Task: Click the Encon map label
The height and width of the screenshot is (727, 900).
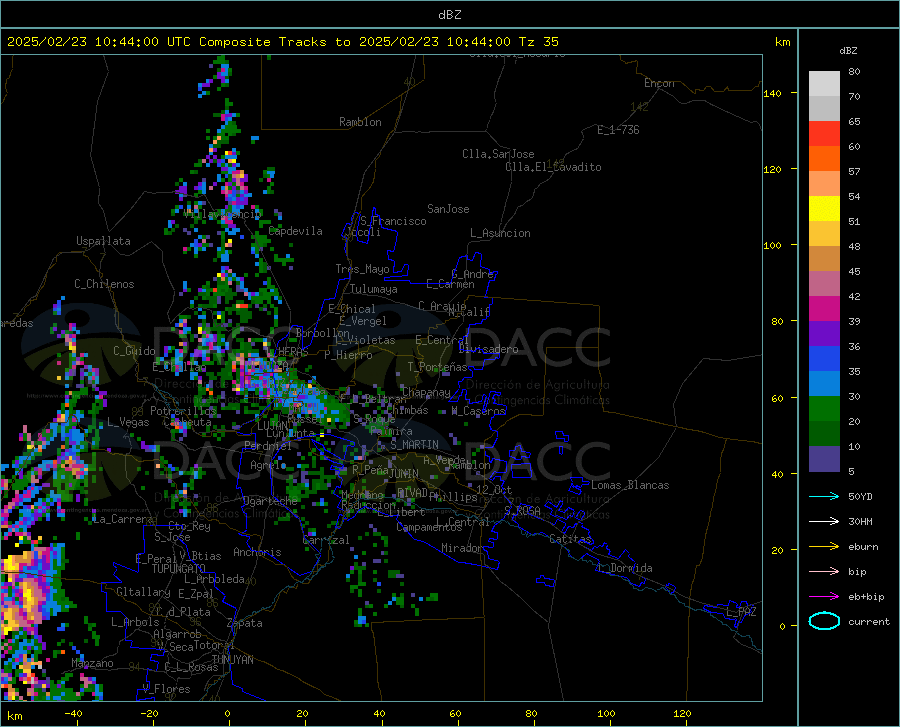Action: (x=659, y=83)
